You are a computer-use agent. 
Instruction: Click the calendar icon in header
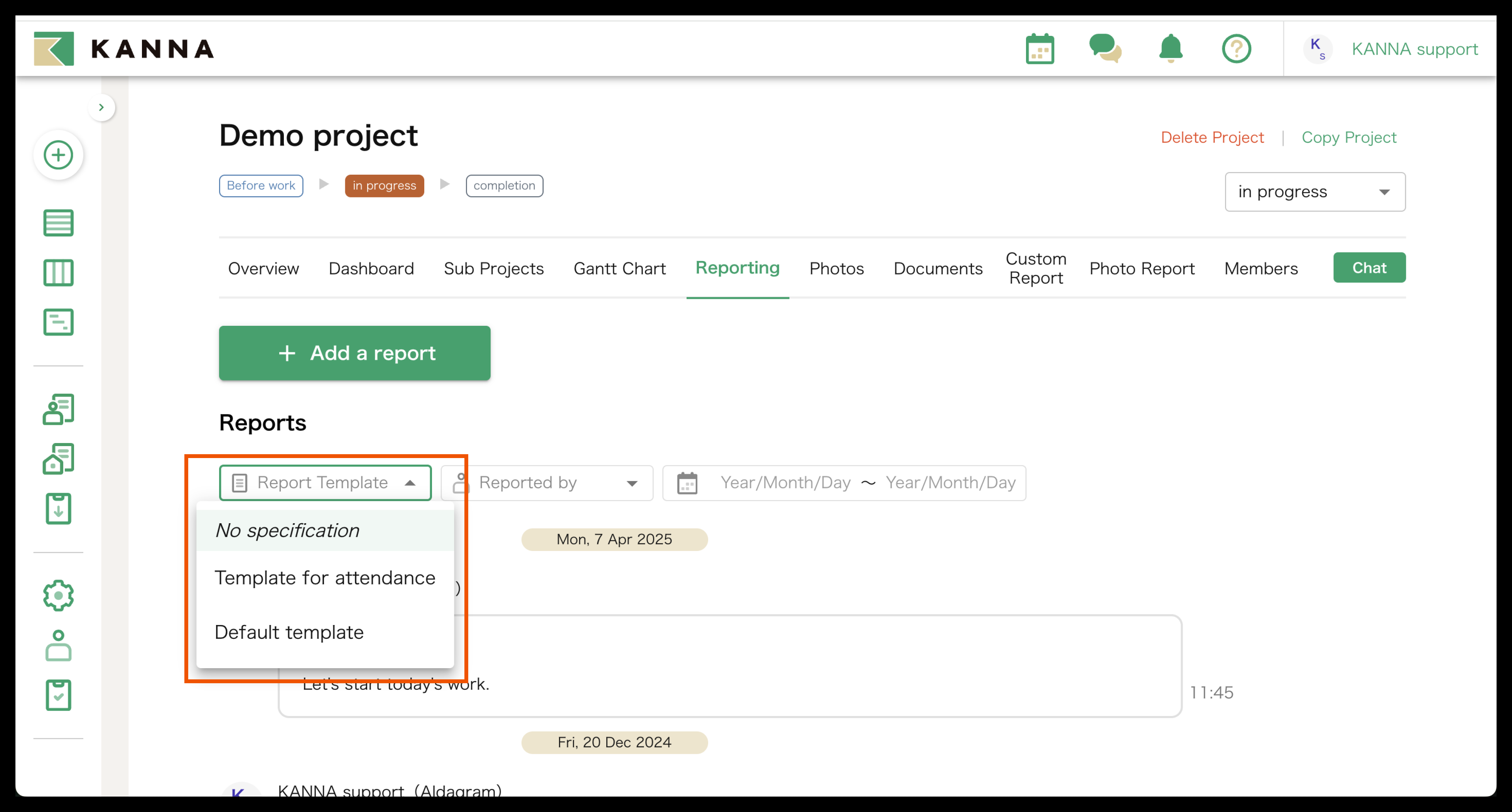tap(1039, 49)
